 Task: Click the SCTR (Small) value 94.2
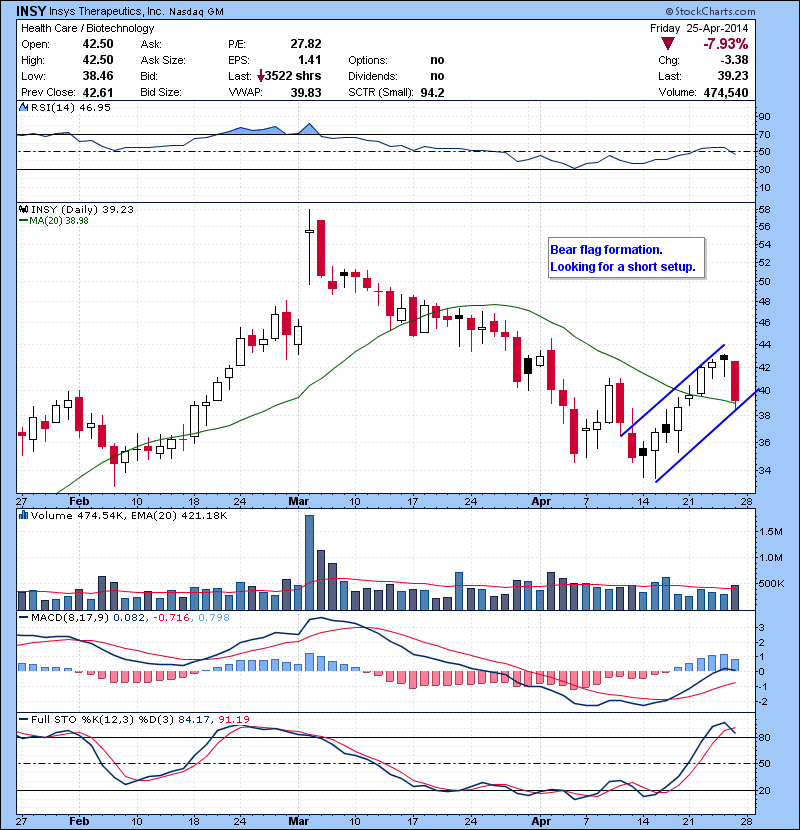(x=433, y=92)
